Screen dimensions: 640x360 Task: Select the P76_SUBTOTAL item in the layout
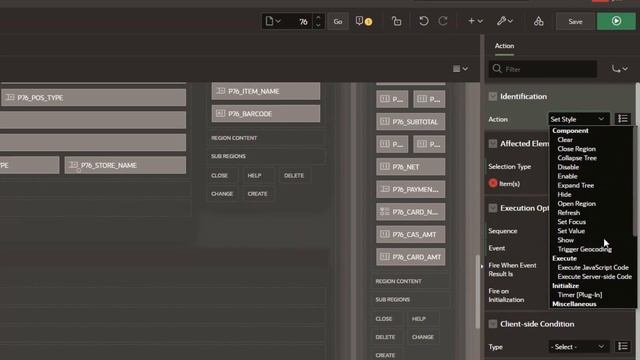[410, 122]
